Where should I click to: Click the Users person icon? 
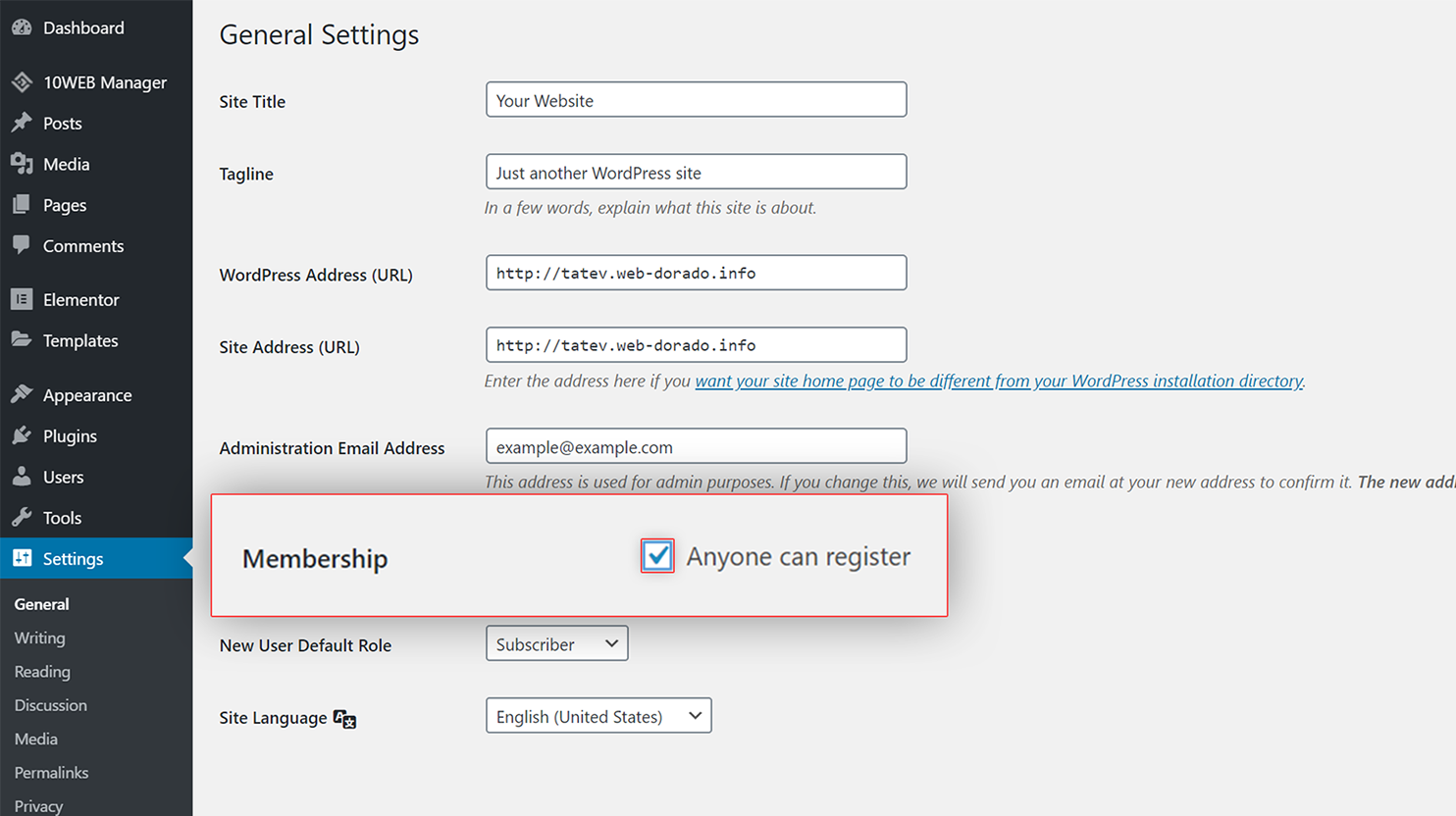click(x=22, y=477)
